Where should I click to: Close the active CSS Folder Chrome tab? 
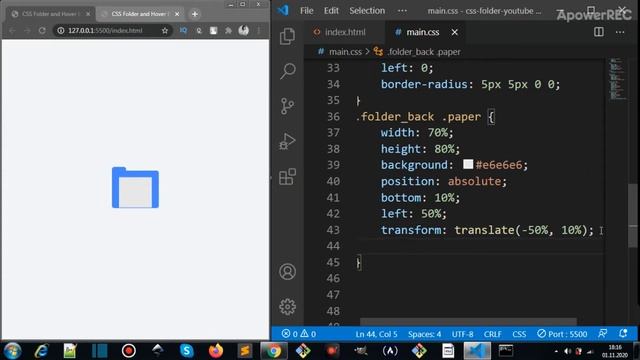click(x=177, y=14)
